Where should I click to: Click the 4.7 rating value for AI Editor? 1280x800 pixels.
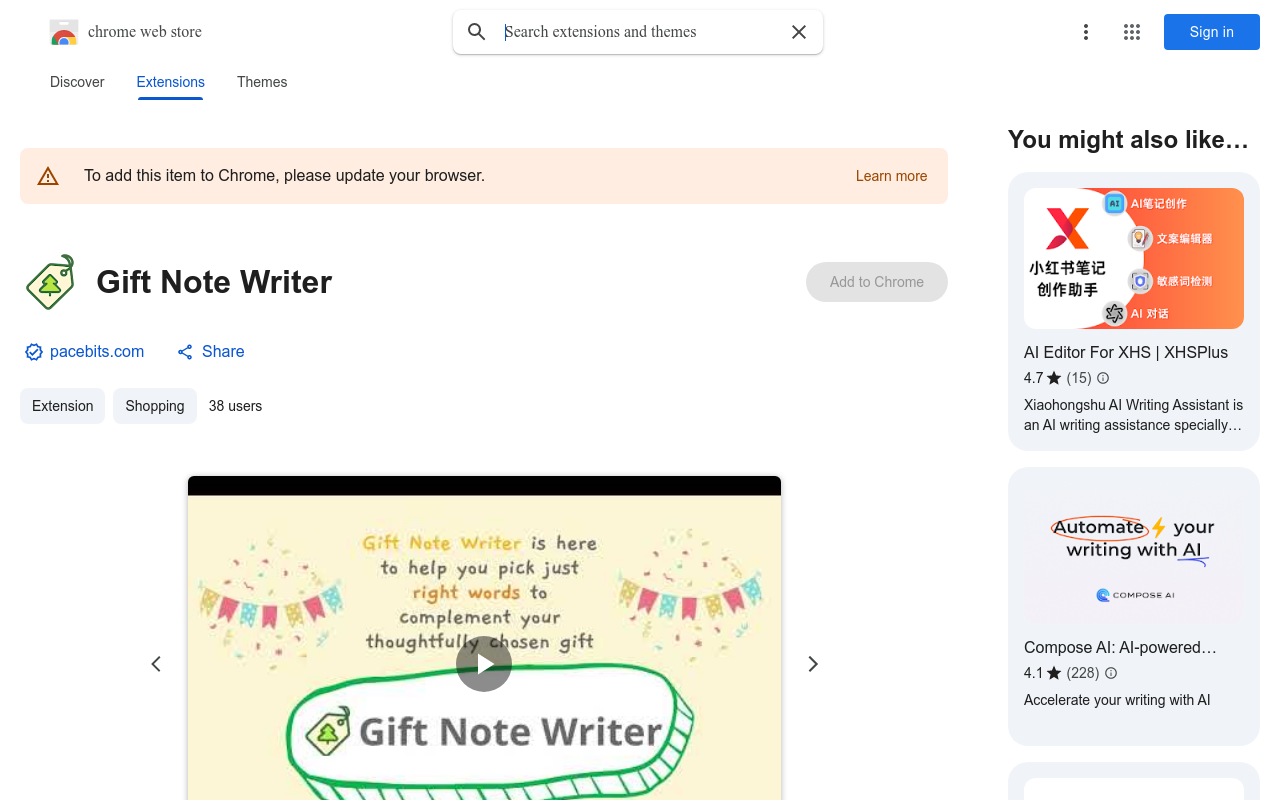[1033, 378]
